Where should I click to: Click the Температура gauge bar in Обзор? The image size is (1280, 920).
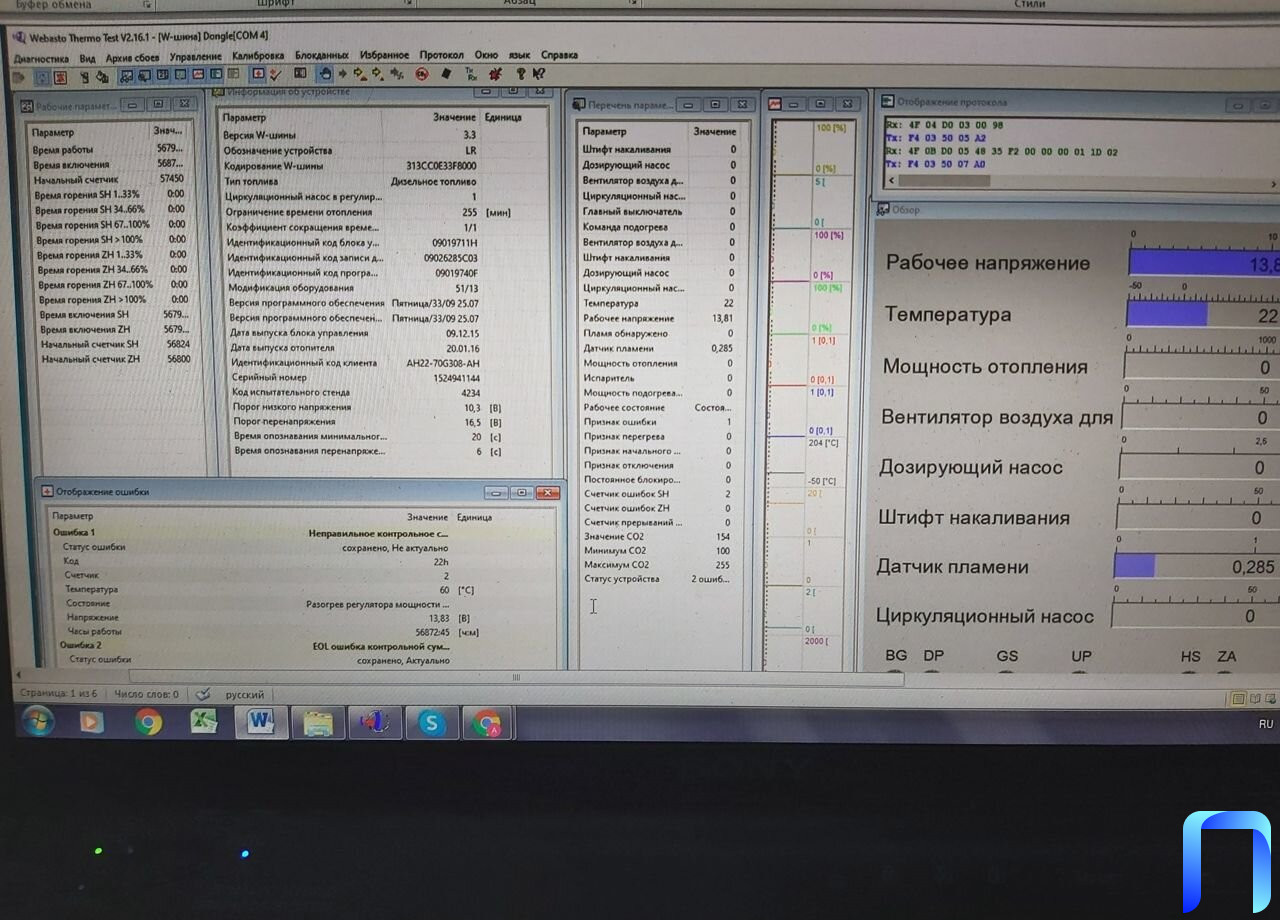[1203, 314]
